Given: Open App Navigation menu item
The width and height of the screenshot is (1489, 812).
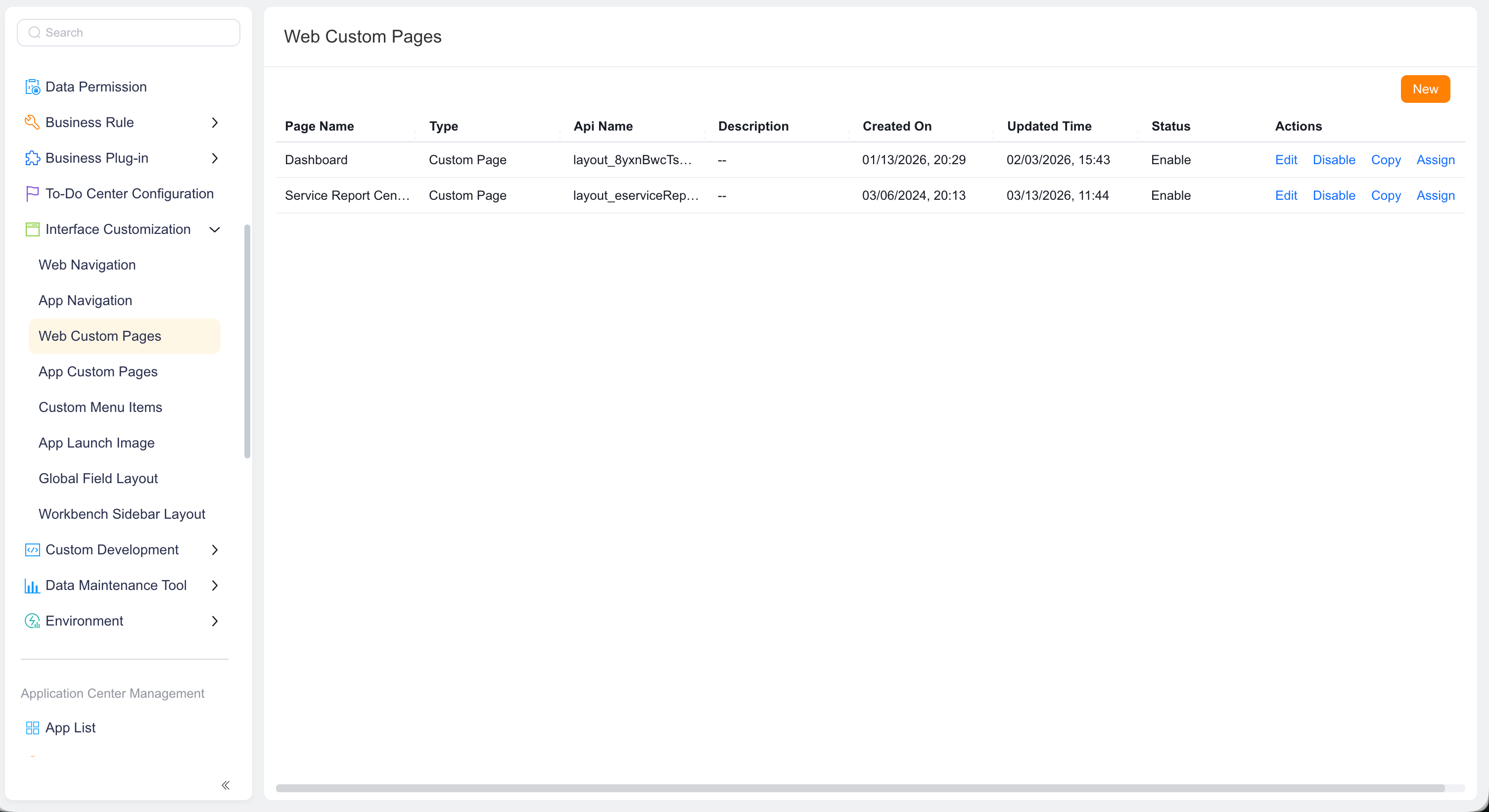Looking at the screenshot, I should [125, 301].
